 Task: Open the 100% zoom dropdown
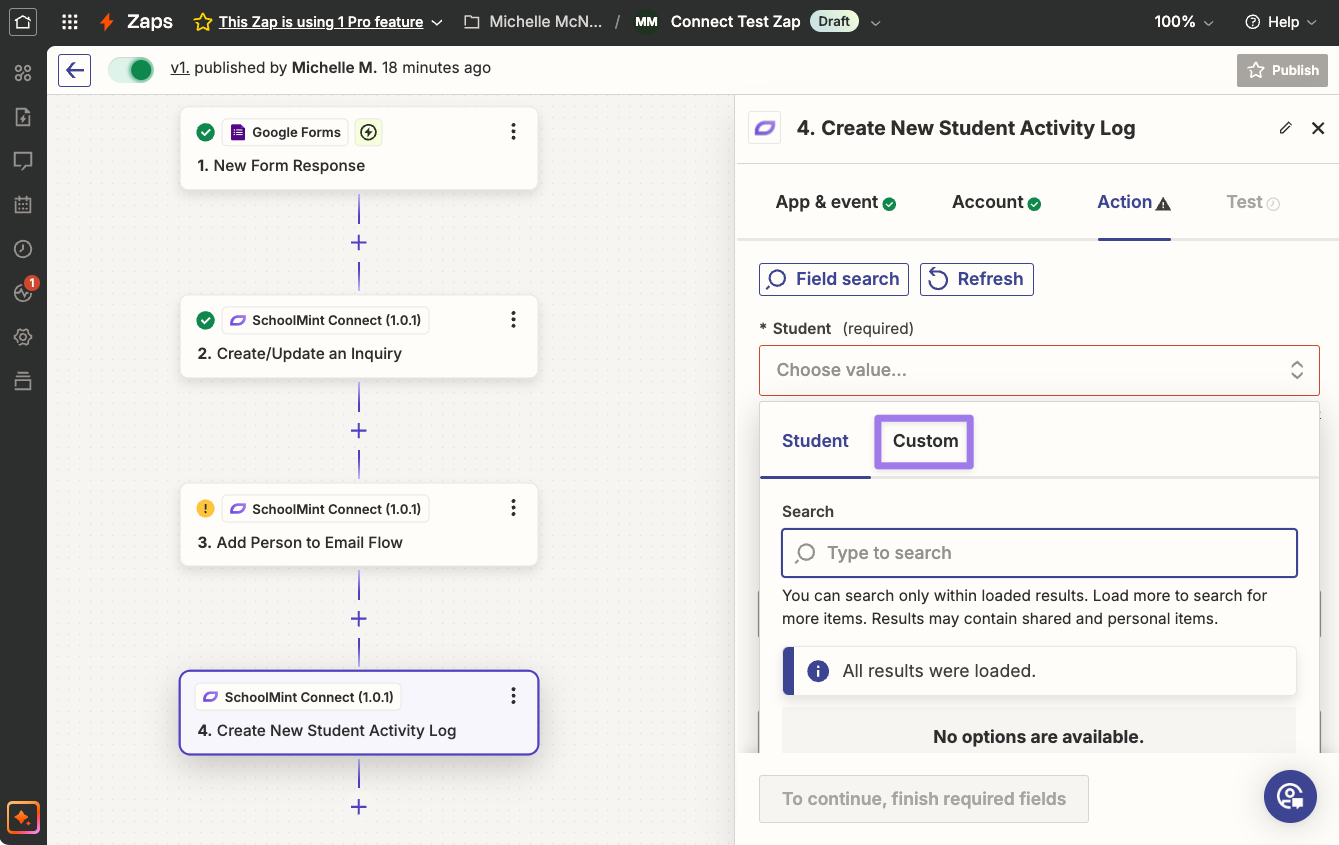(1184, 21)
